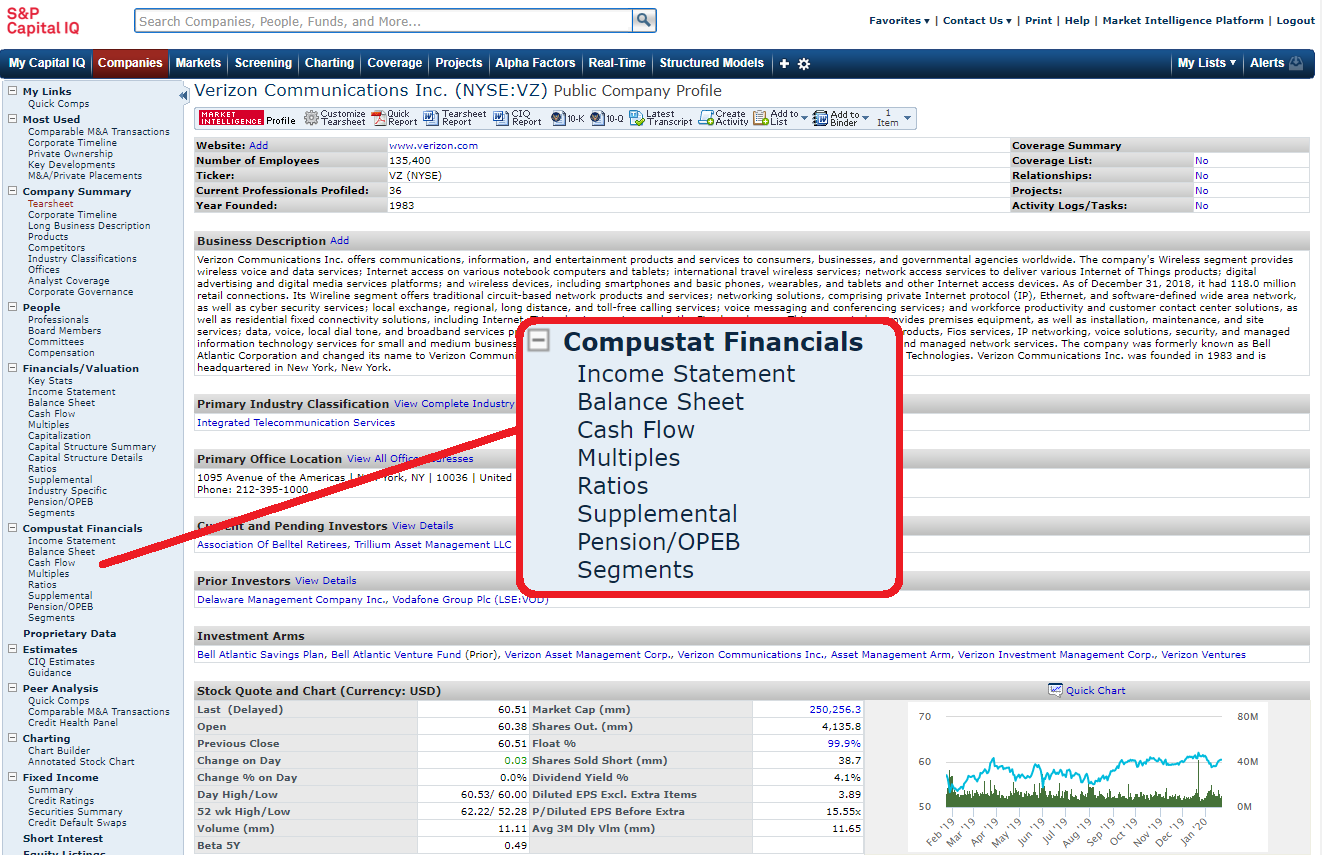Collapse the People sidebar section
Image resolution: width=1322 pixels, height=855 pixels.
(x=12, y=307)
